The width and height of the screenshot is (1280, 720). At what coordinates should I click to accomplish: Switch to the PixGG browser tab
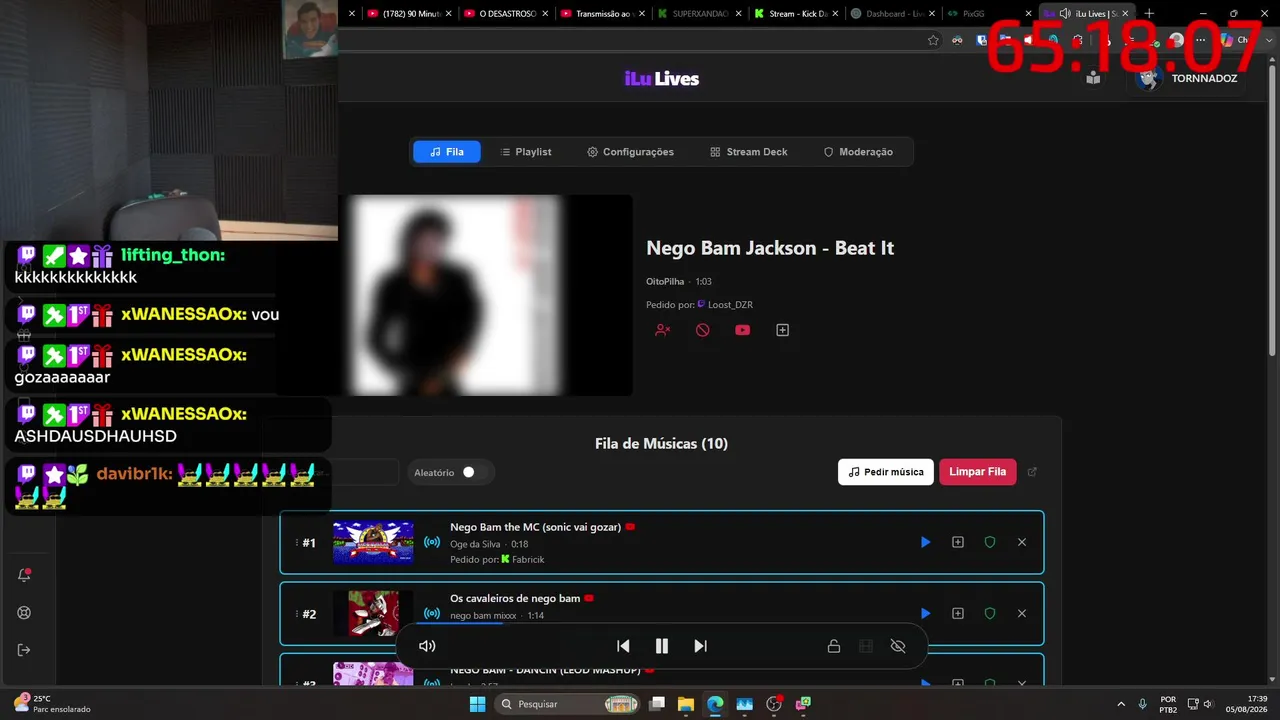tap(986, 14)
